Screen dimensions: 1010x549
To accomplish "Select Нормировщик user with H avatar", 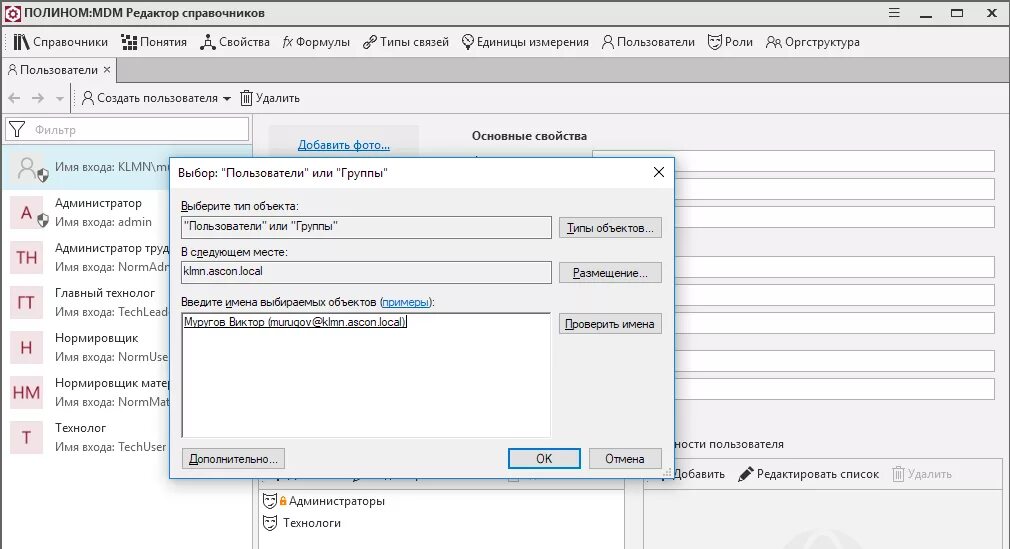I will (86, 348).
